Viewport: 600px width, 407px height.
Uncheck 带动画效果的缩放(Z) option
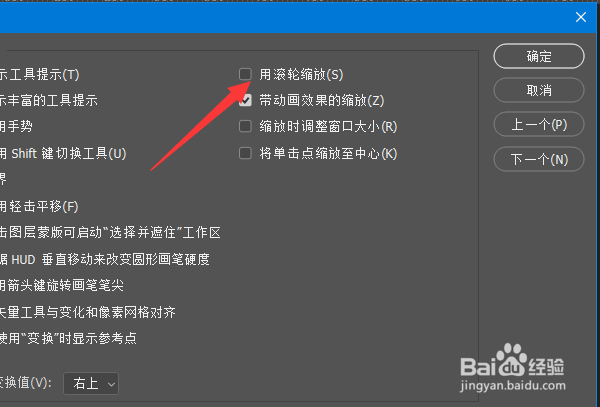pos(245,101)
